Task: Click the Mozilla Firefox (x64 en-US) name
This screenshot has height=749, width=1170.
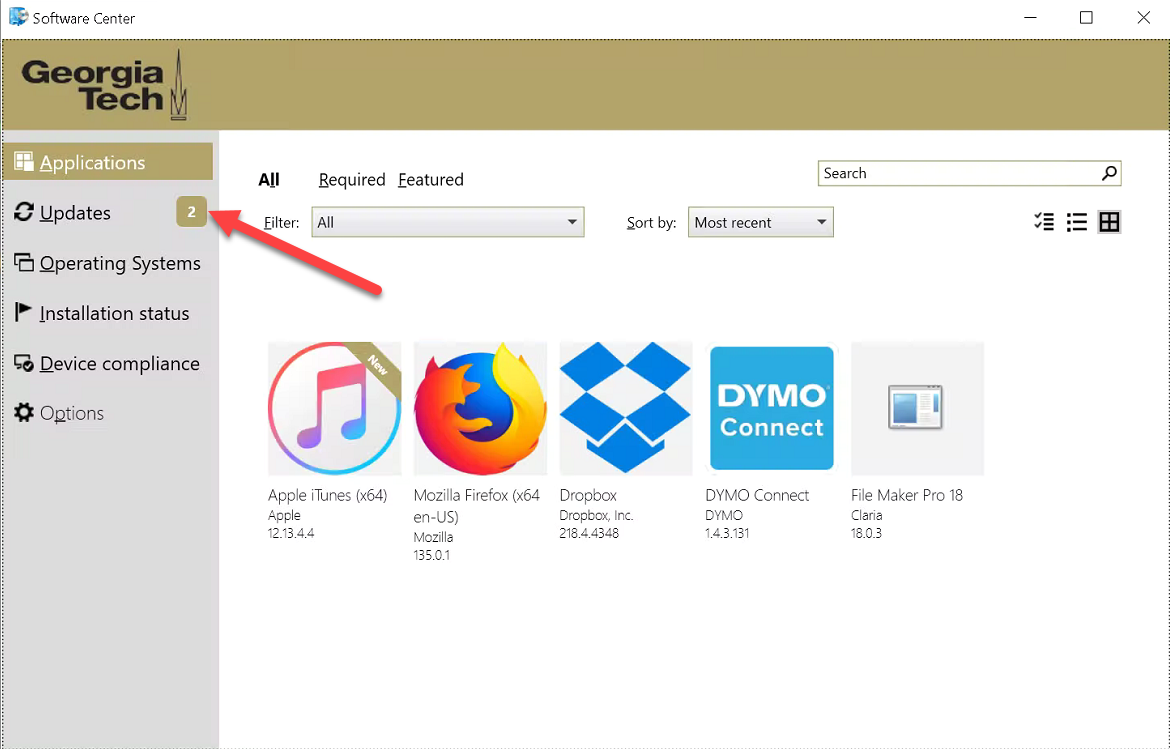Action: [477, 506]
